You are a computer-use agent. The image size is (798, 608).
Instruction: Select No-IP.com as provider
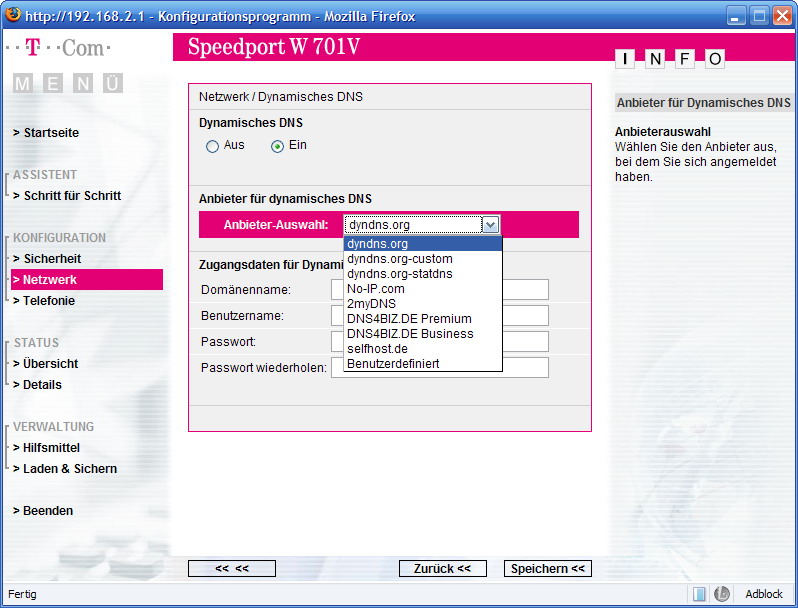tap(423, 288)
